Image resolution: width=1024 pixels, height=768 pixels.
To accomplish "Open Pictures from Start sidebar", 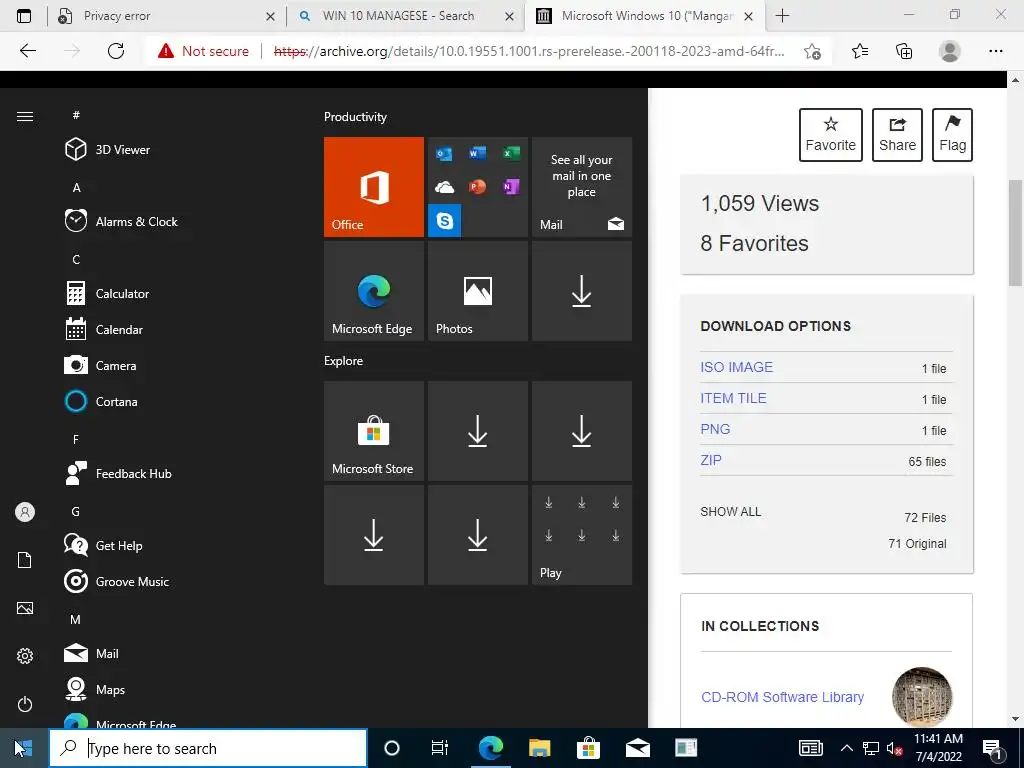I will tap(25, 608).
